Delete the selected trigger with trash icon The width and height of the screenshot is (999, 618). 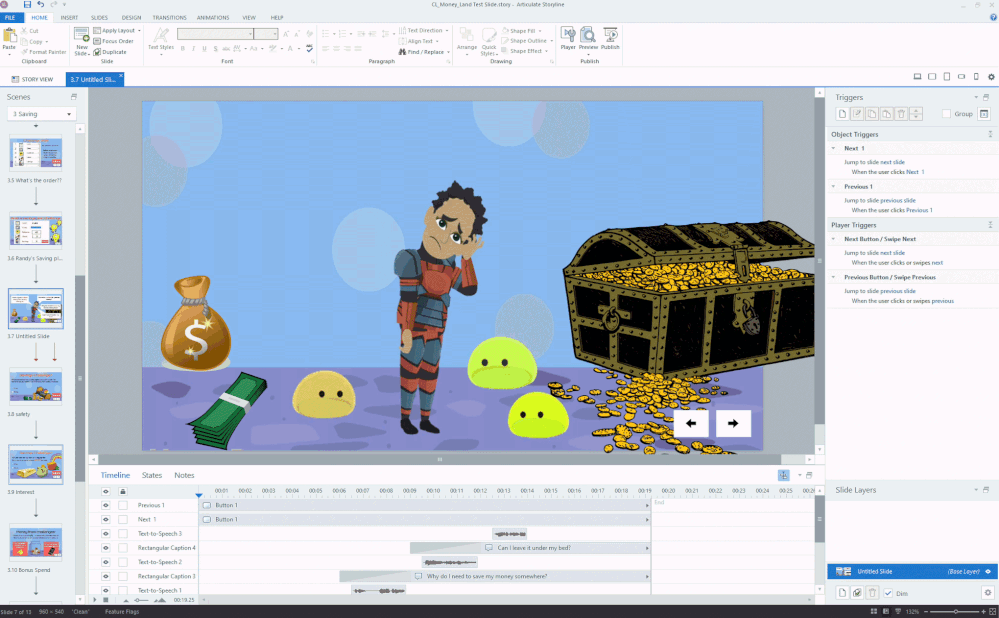point(901,114)
